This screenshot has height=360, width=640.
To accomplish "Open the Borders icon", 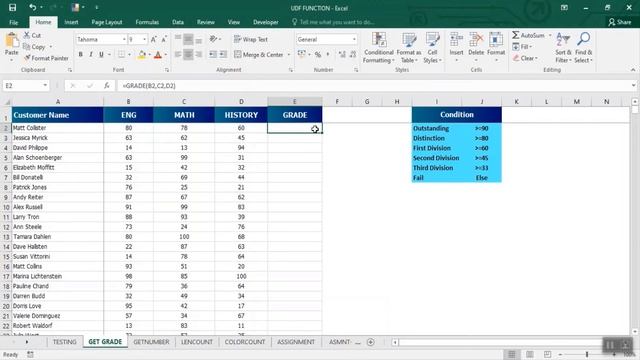I will (122, 54).
